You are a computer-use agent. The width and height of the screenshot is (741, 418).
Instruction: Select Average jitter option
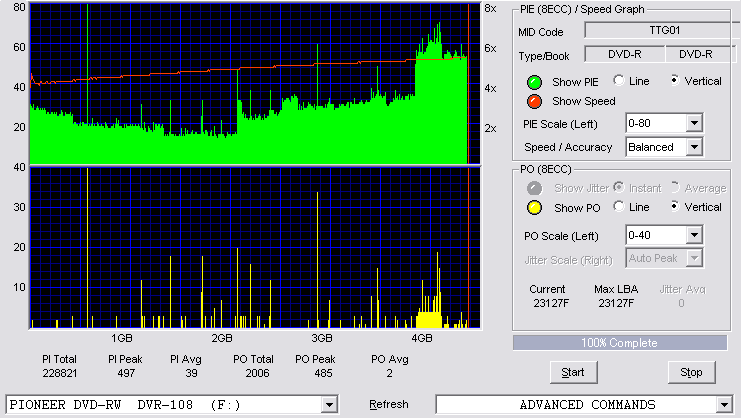675,188
